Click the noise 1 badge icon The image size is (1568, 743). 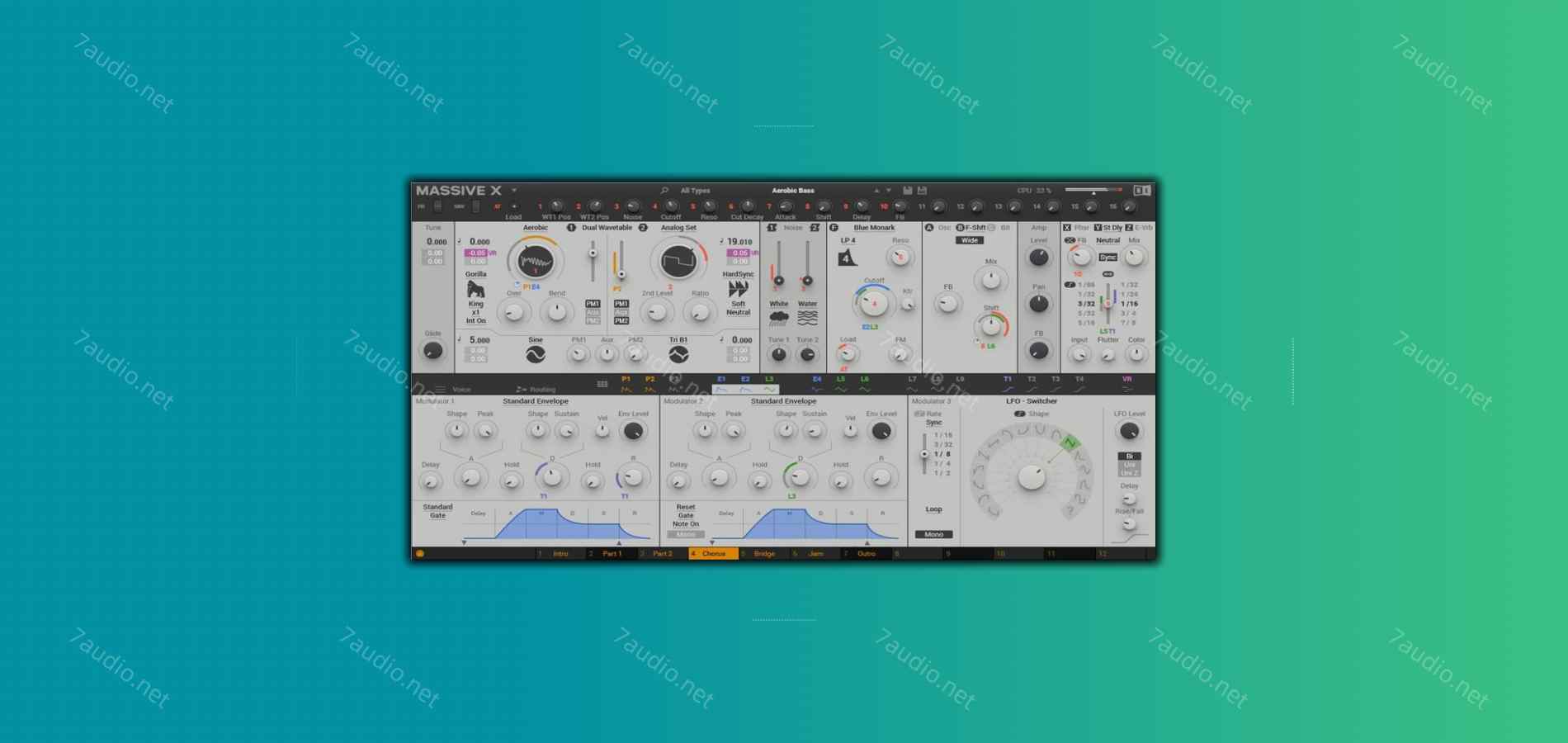tap(772, 228)
